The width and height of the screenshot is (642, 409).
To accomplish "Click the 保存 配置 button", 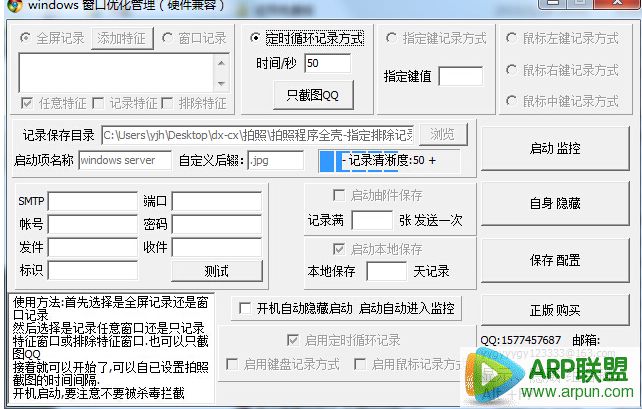I will (x=555, y=260).
